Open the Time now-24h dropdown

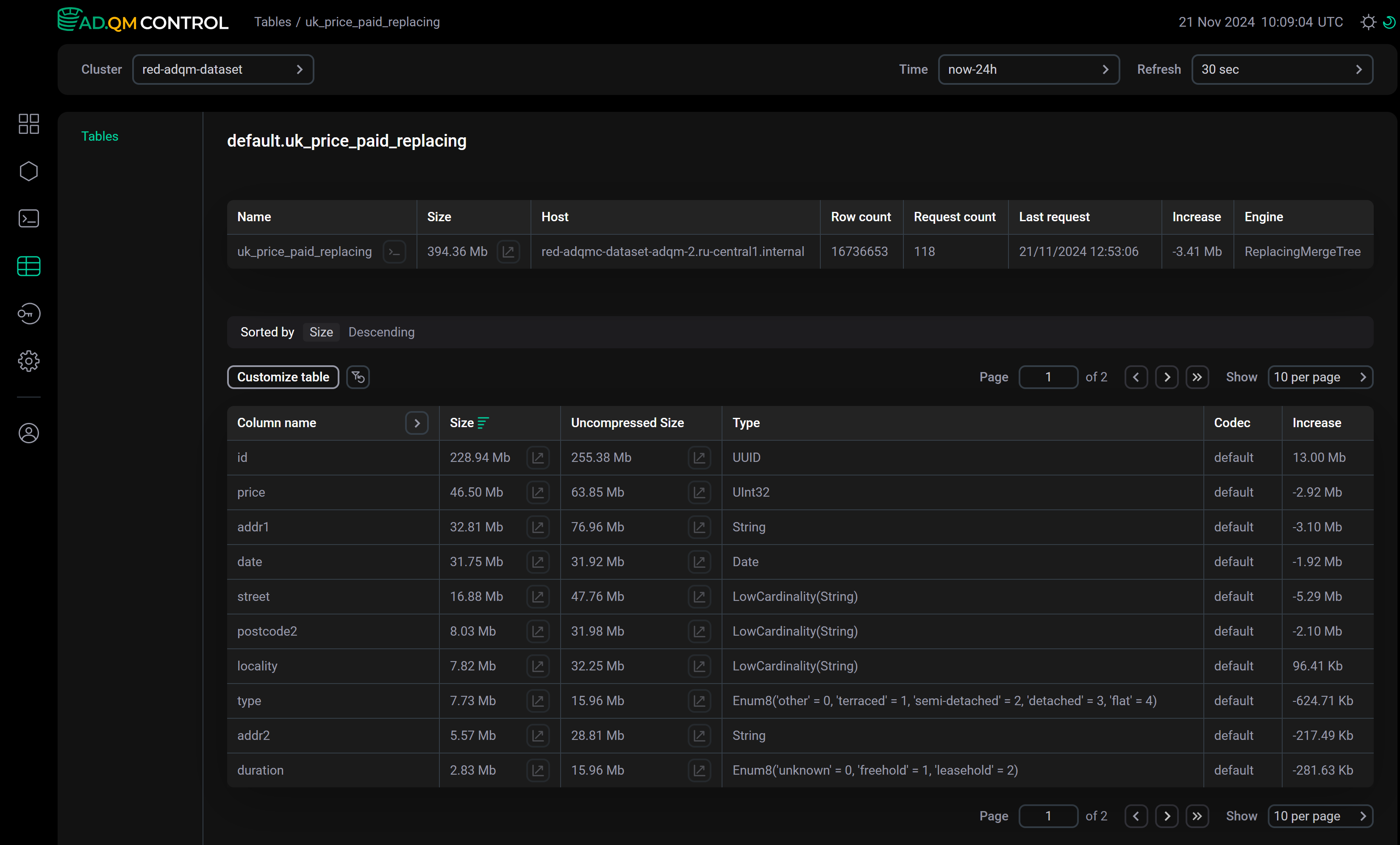tap(1028, 69)
